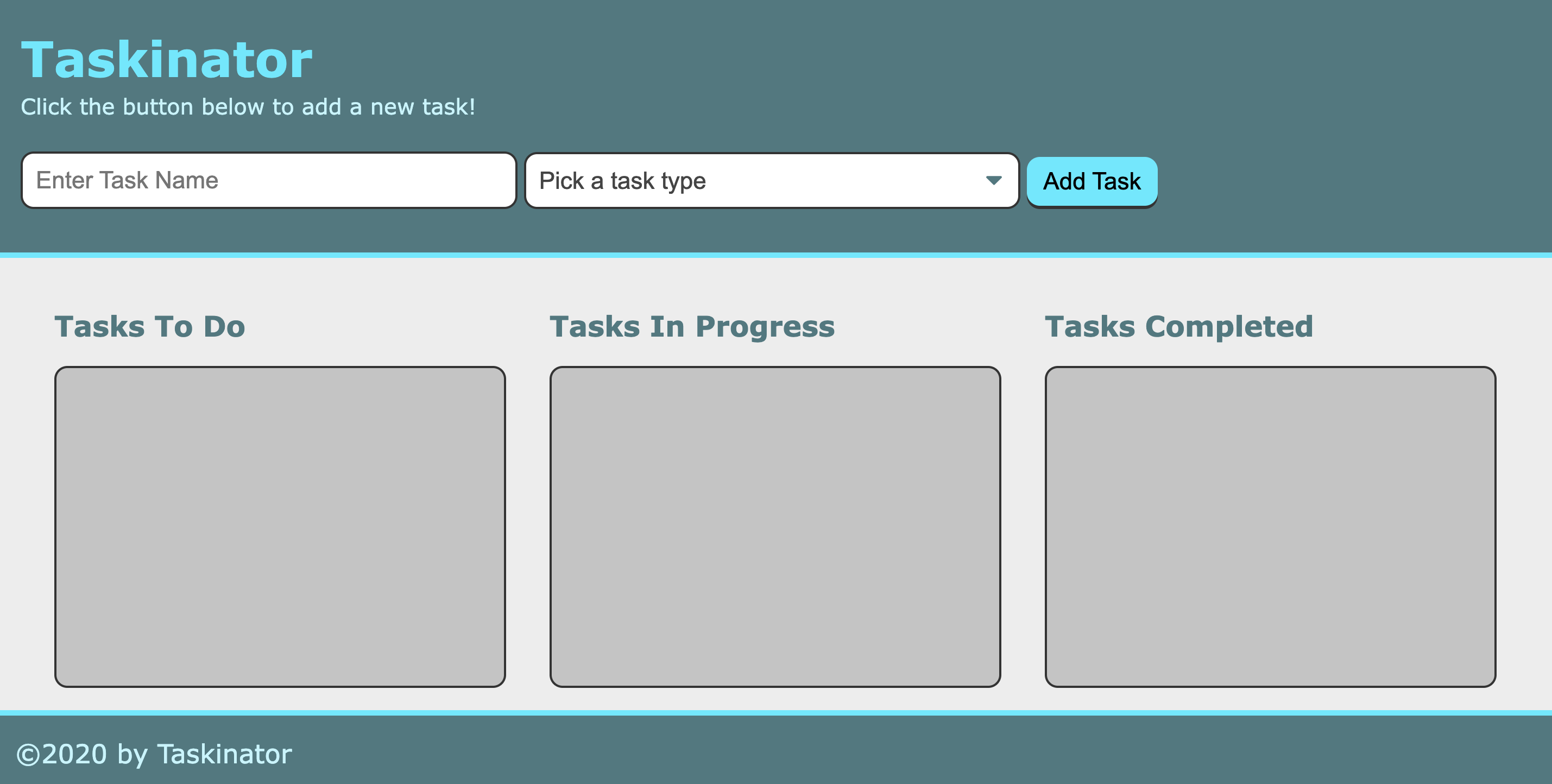Click the Add Task button

pyautogui.click(x=1092, y=180)
